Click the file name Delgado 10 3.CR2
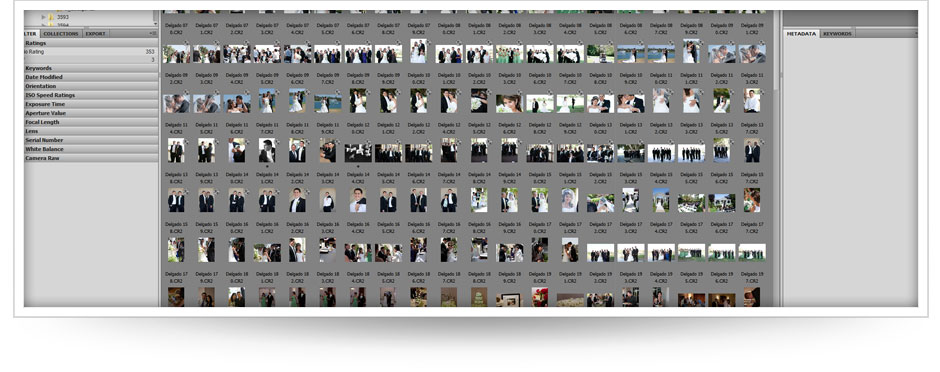 coord(510,78)
